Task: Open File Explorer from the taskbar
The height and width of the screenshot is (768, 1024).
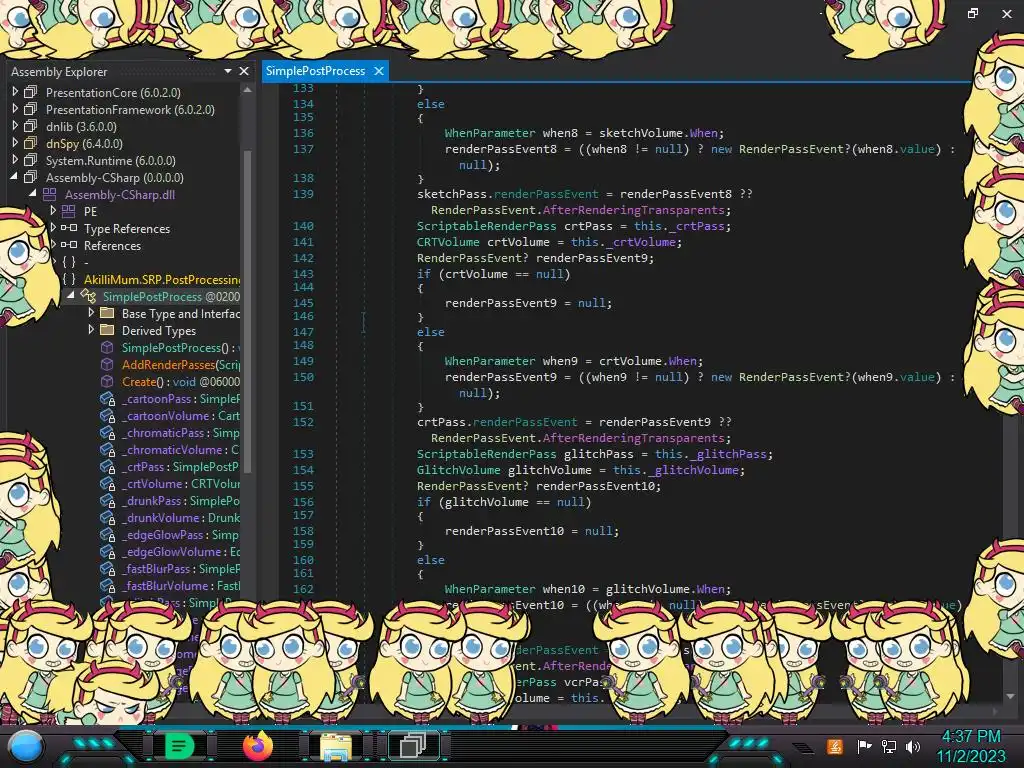Action: pyautogui.click(x=336, y=746)
